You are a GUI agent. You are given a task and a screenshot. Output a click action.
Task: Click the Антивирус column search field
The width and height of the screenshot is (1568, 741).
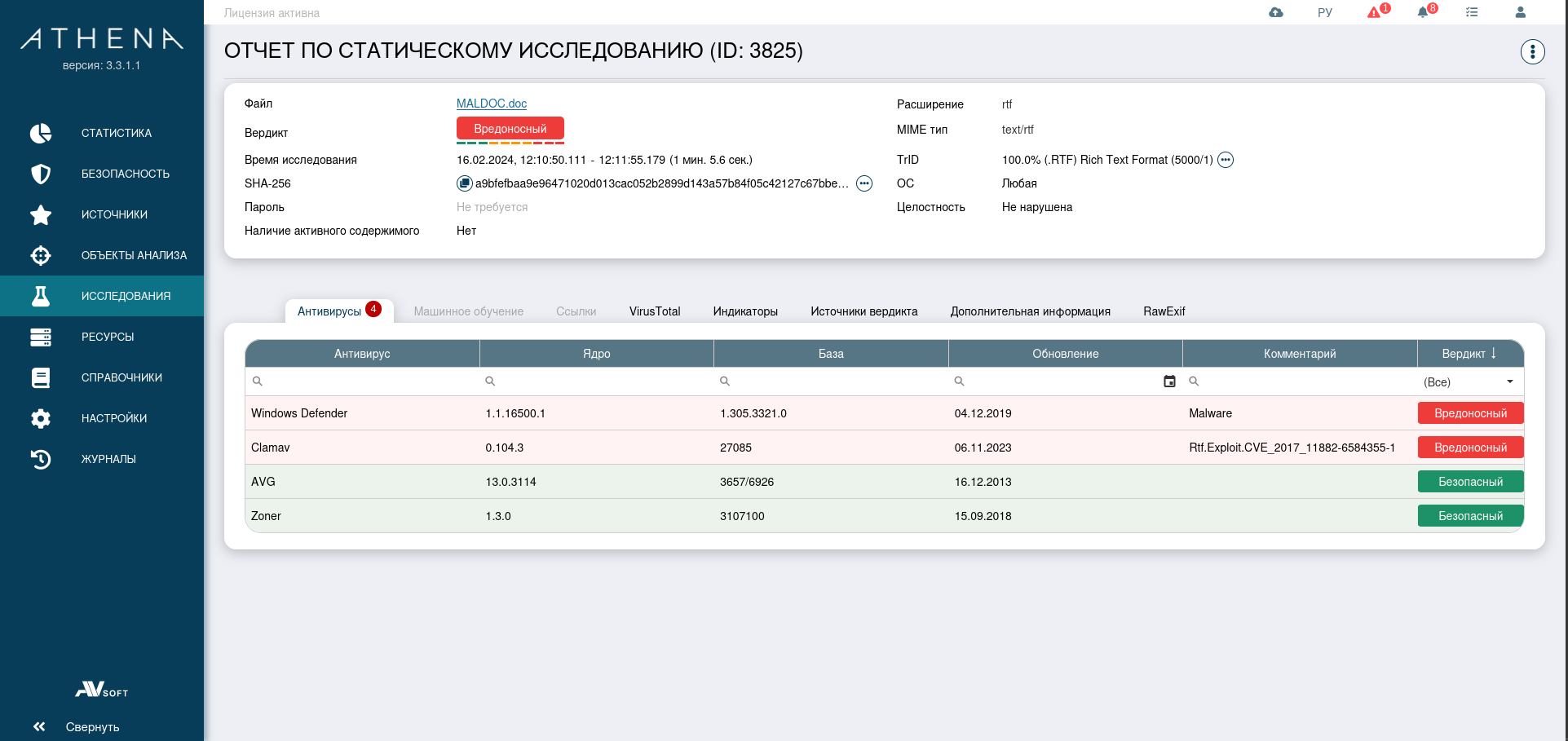[x=367, y=382]
